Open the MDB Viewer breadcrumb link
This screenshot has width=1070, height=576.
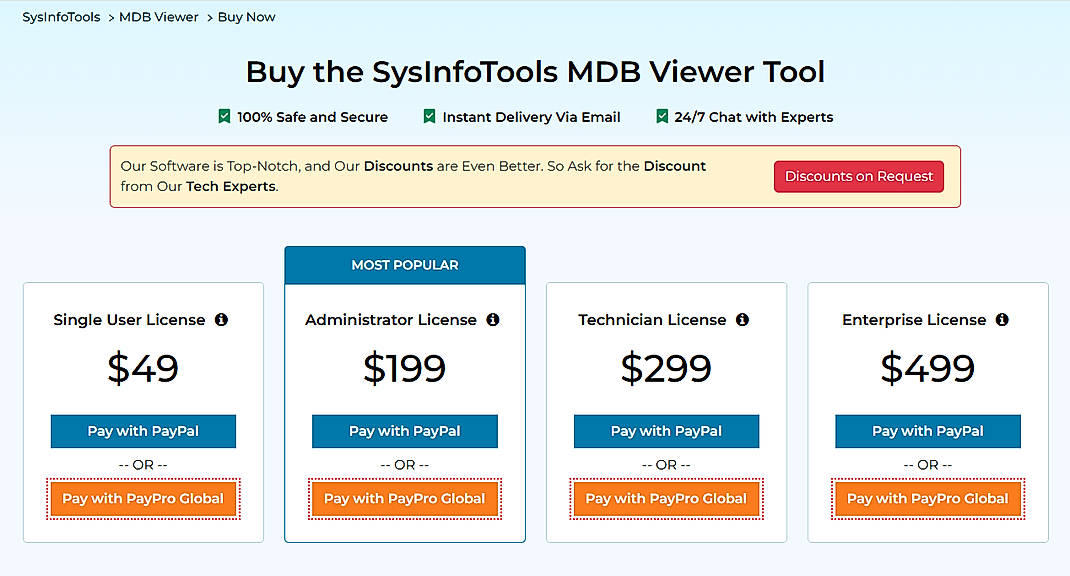tap(158, 17)
